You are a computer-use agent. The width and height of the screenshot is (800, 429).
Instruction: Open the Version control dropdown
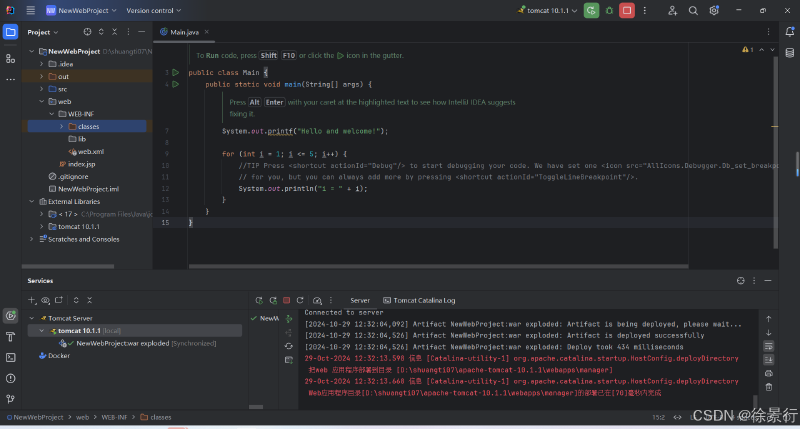click(154, 10)
